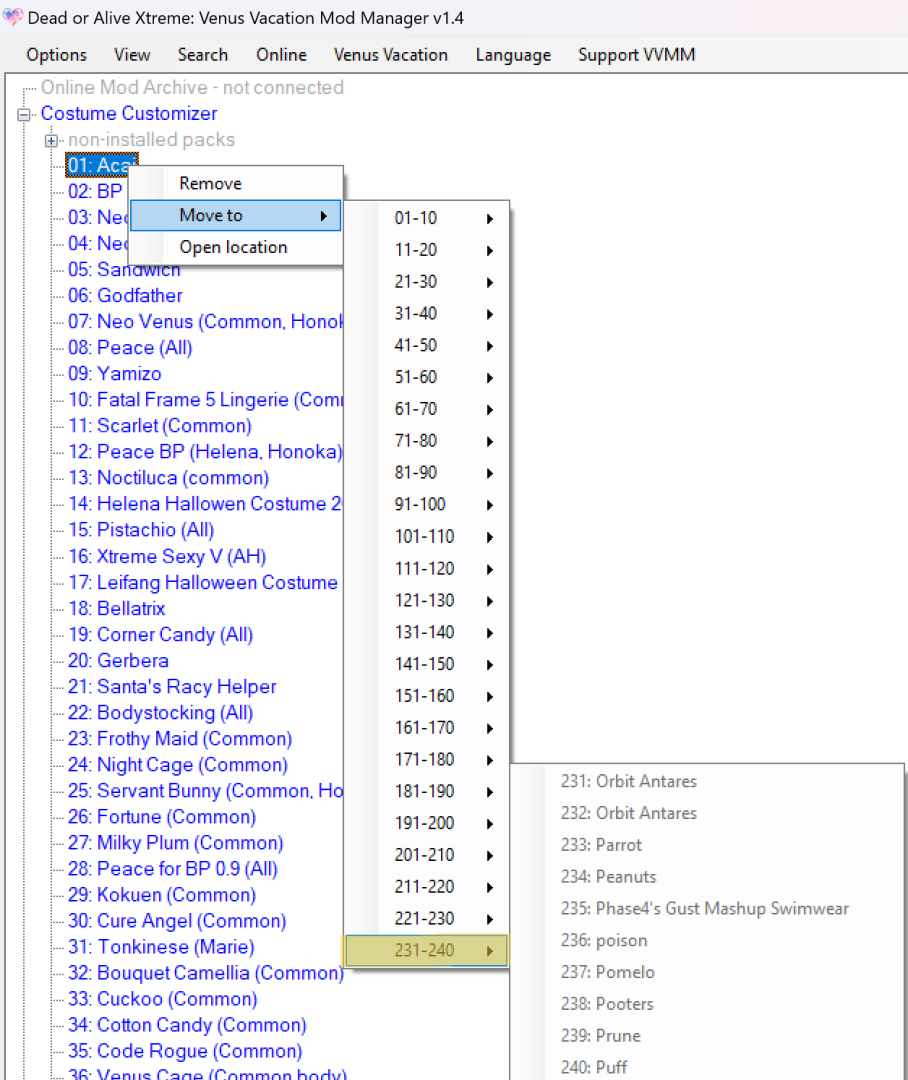This screenshot has width=908, height=1080.
Task: Select tree item 20: Gerbera
Action: point(118,661)
